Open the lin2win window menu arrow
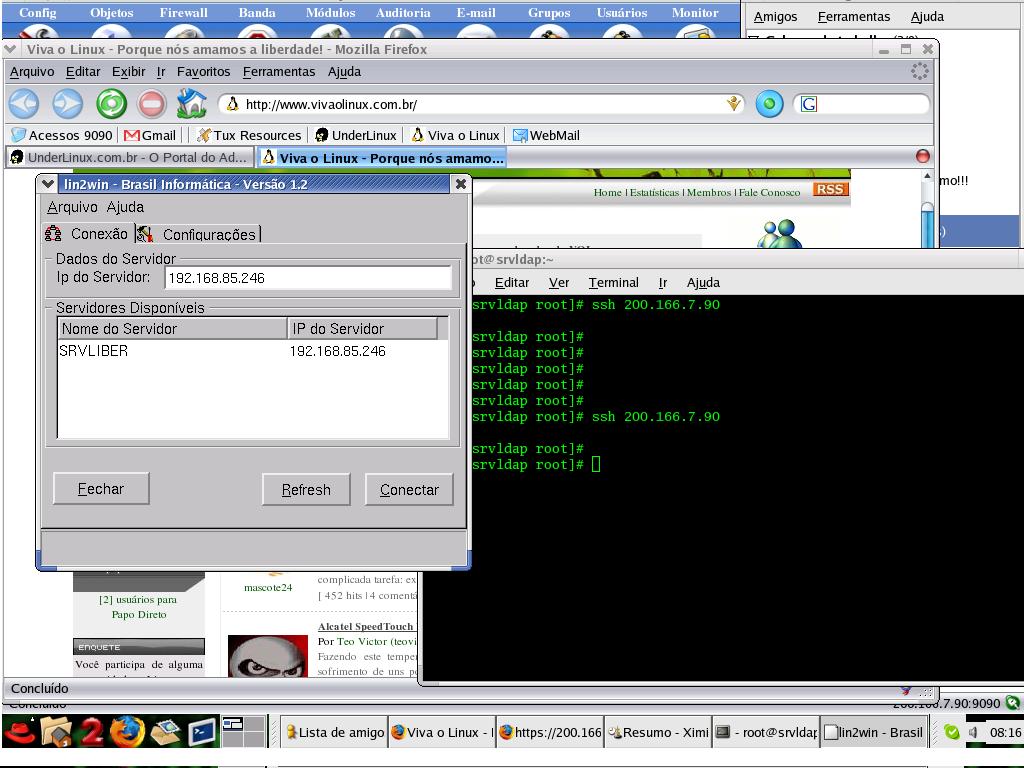Viewport: 1024px width, 768px height. (x=47, y=184)
